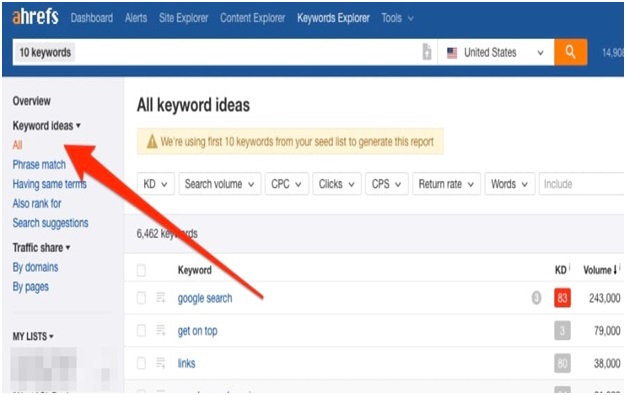Open the Return rate filter dropdown
The height and width of the screenshot is (395, 626).
[446, 184]
